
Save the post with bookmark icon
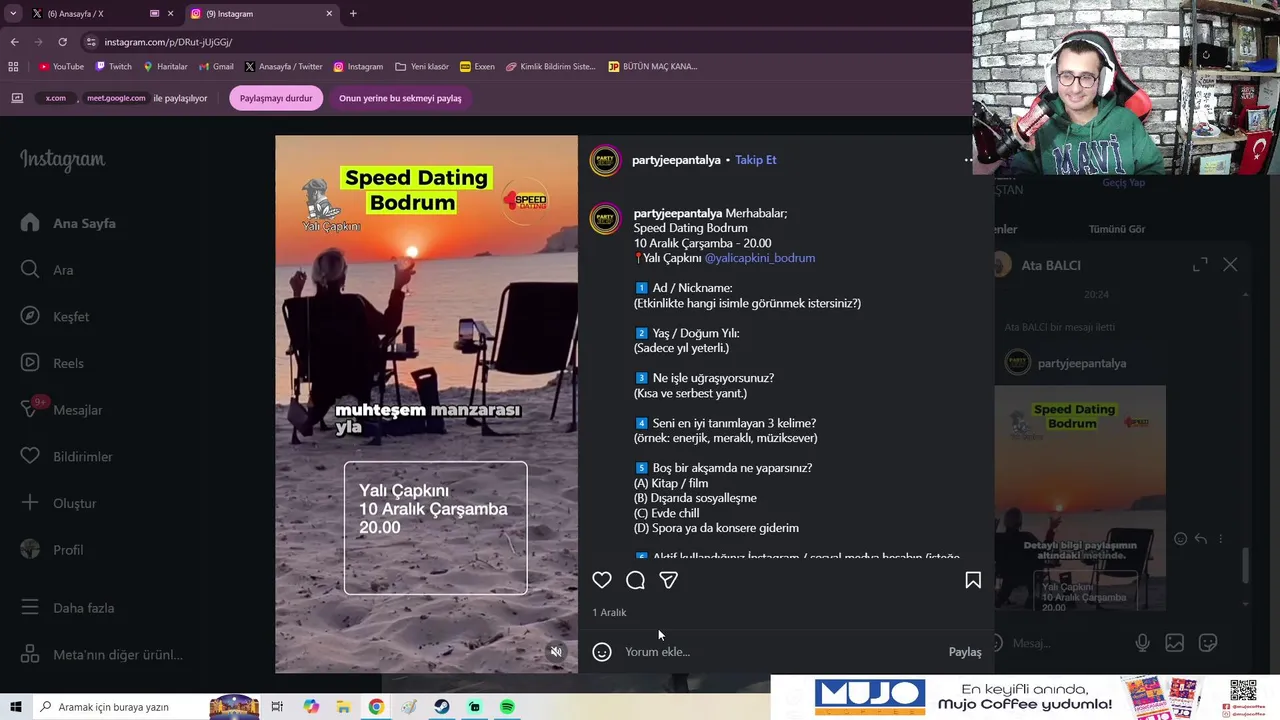[x=973, y=580]
